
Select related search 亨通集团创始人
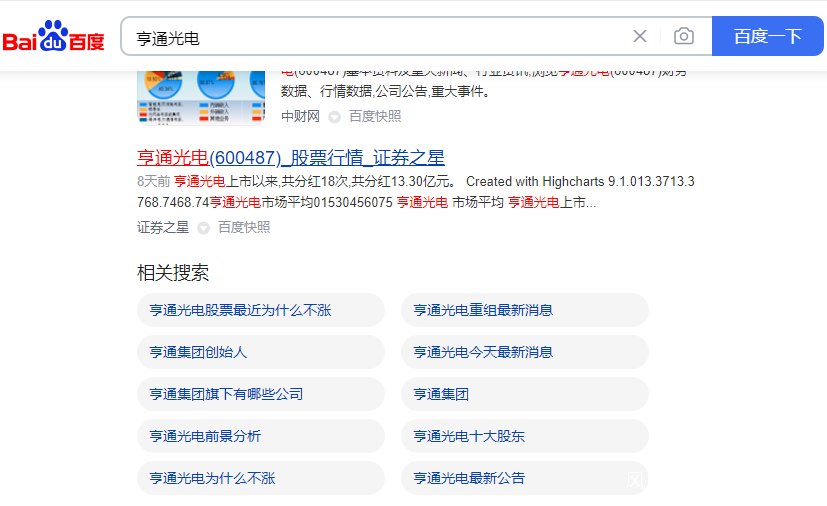click(261, 352)
